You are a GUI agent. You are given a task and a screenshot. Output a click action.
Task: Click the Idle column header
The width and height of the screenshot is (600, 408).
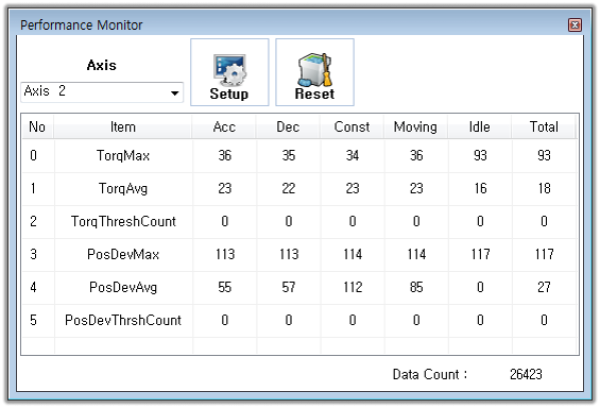point(479,127)
